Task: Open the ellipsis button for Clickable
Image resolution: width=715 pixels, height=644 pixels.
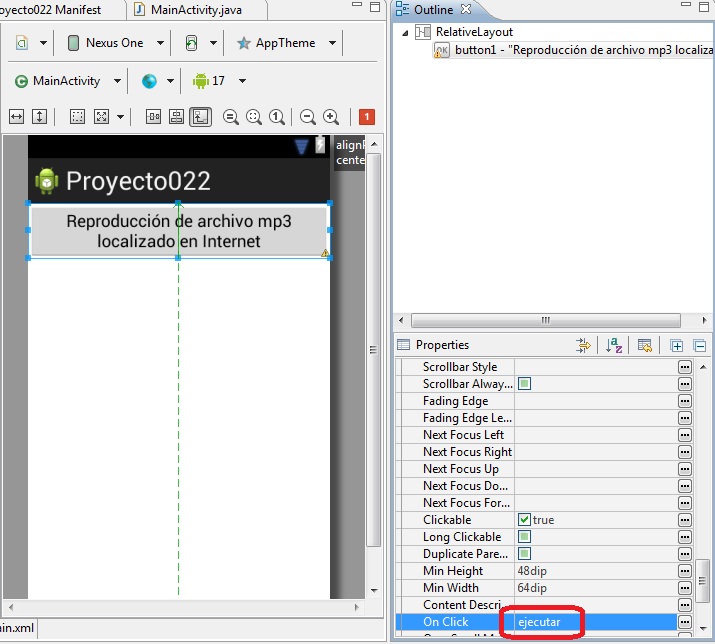Action: [684, 520]
